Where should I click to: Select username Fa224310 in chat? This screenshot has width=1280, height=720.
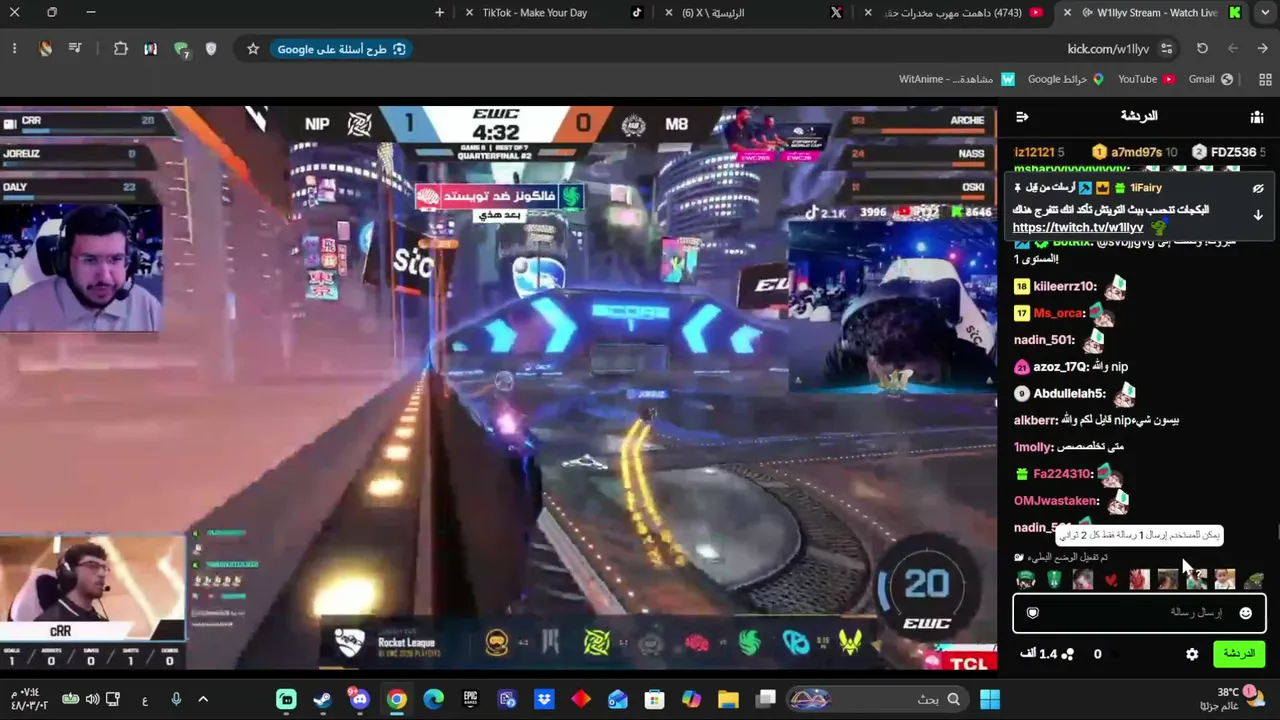[1064, 474]
